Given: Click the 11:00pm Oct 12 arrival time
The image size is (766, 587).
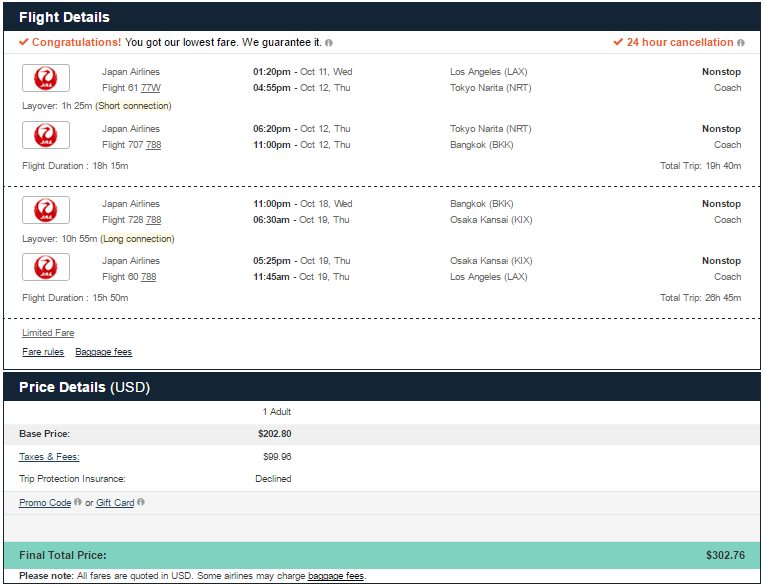Looking at the screenshot, I should pyautogui.click(x=301, y=145).
